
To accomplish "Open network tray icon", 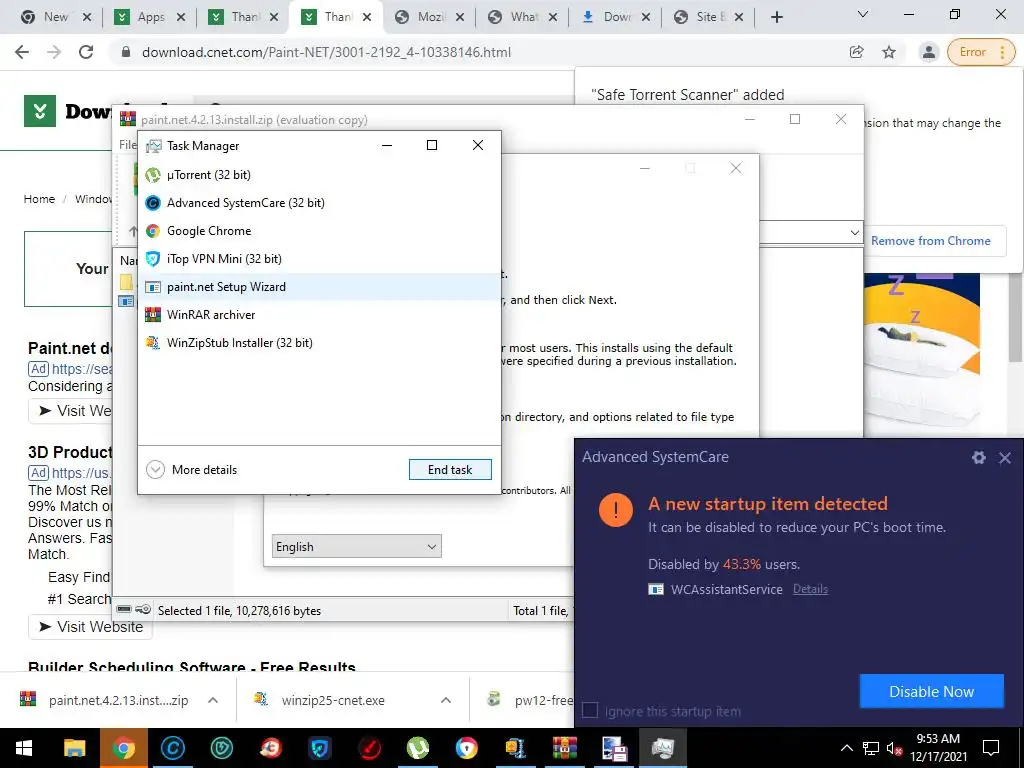I will tap(871, 748).
